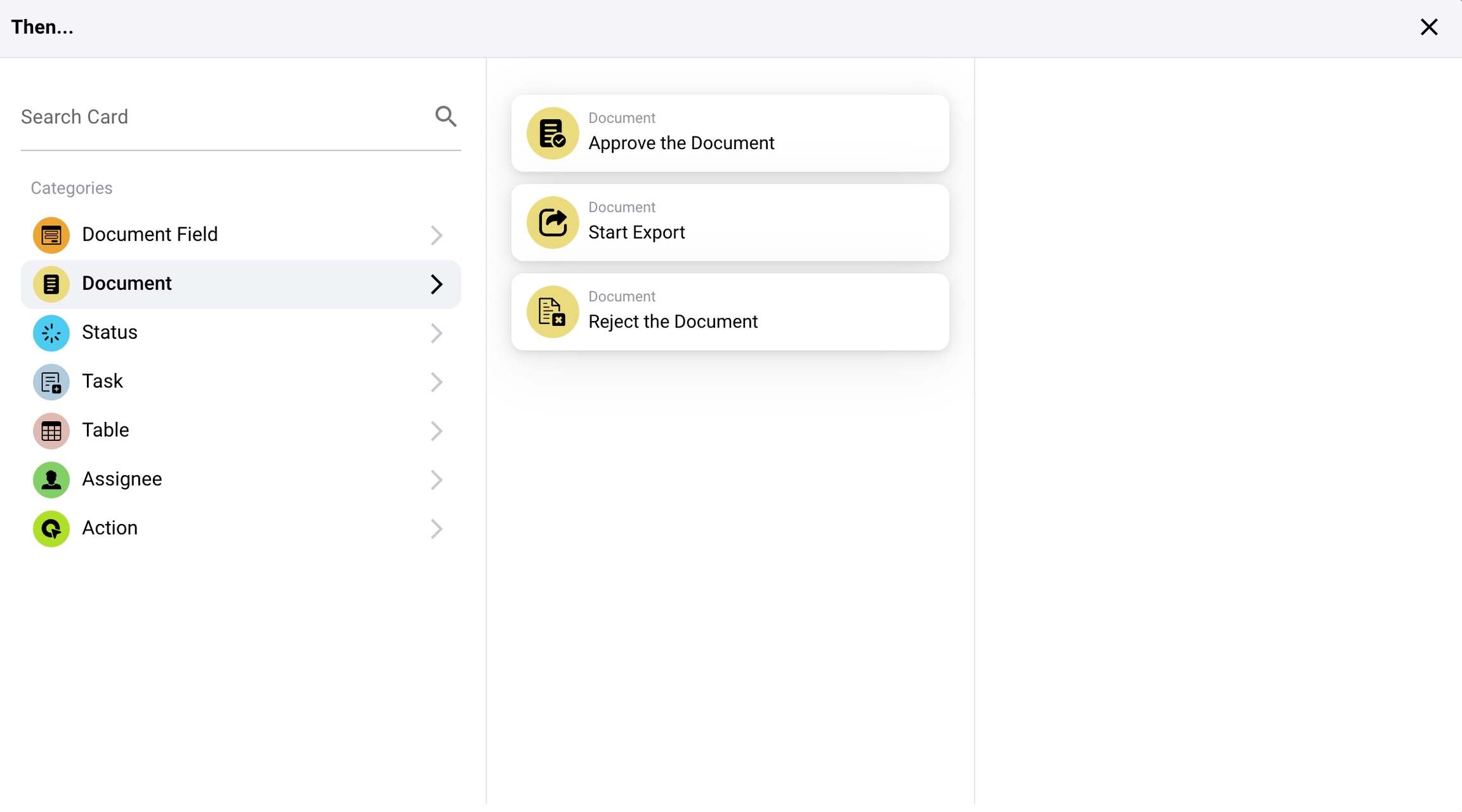
Task: Select the Document category label
Action: pyautogui.click(x=127, y=284)
